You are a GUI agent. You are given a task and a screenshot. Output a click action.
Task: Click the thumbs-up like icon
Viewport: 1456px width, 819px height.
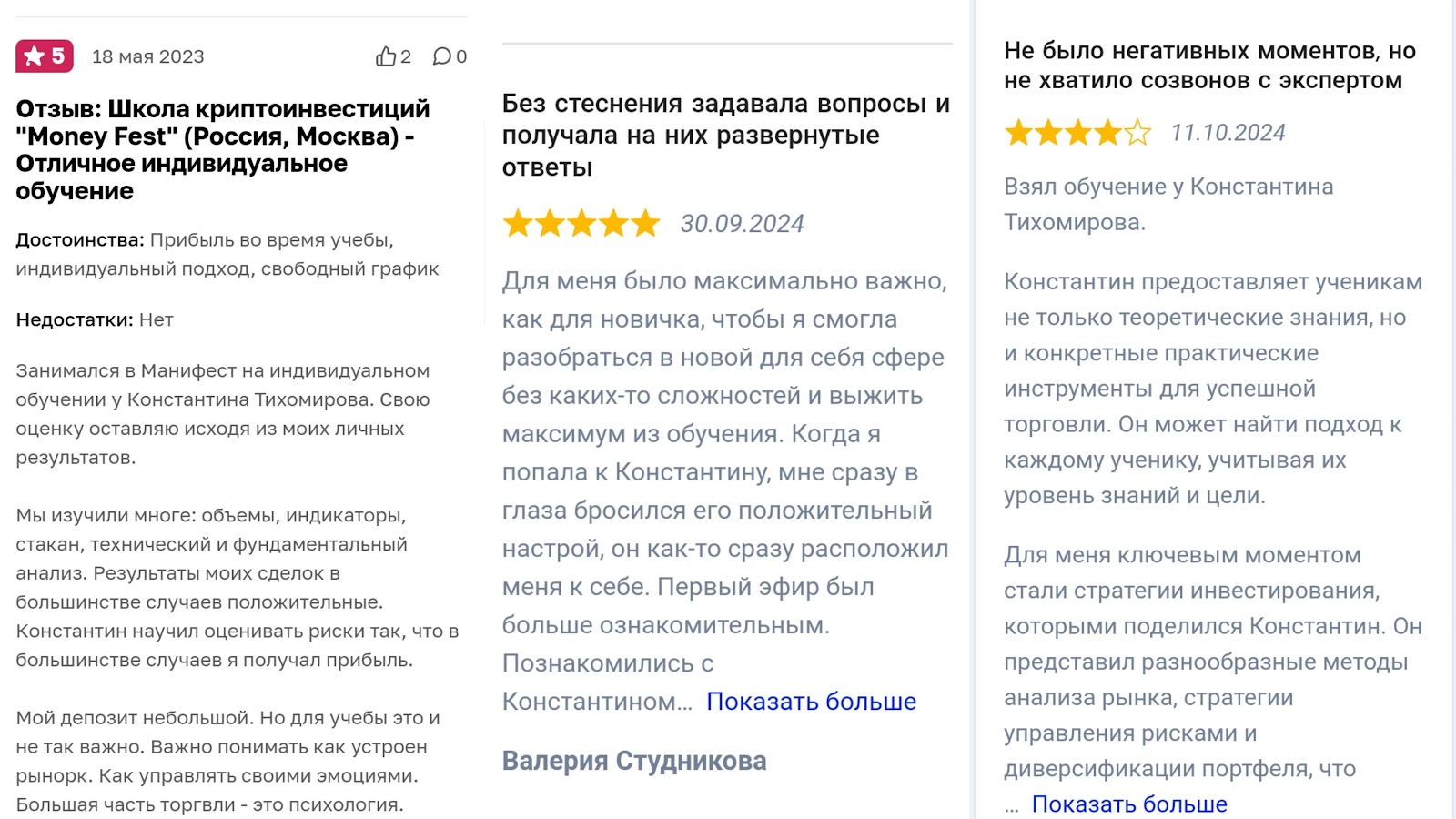(x=385, y=56)
